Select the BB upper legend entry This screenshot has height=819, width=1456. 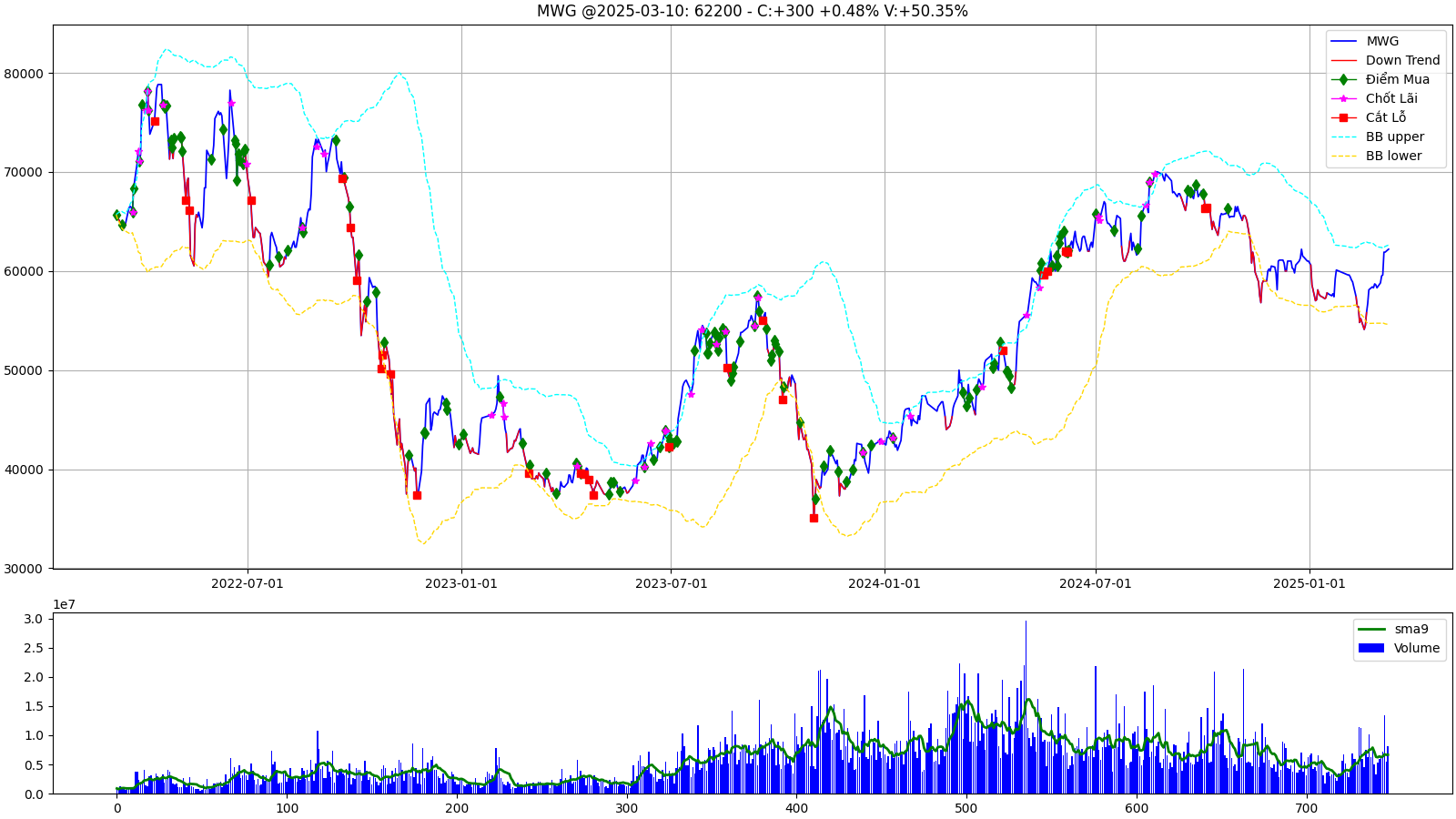click(1377, 136)
